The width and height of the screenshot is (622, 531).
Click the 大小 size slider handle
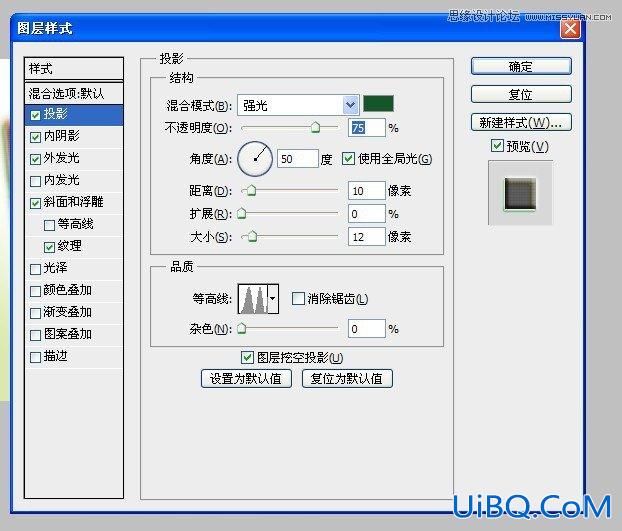[253, 236]
